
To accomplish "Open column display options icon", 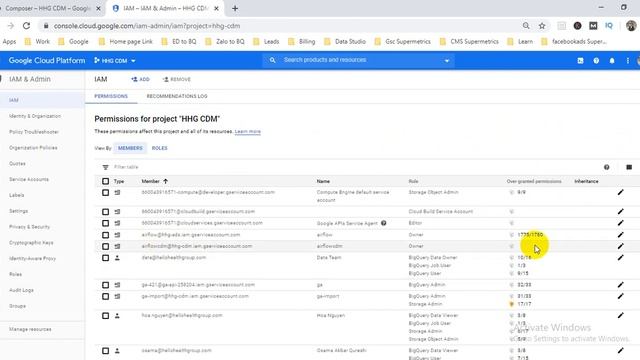I will [629, 167].
